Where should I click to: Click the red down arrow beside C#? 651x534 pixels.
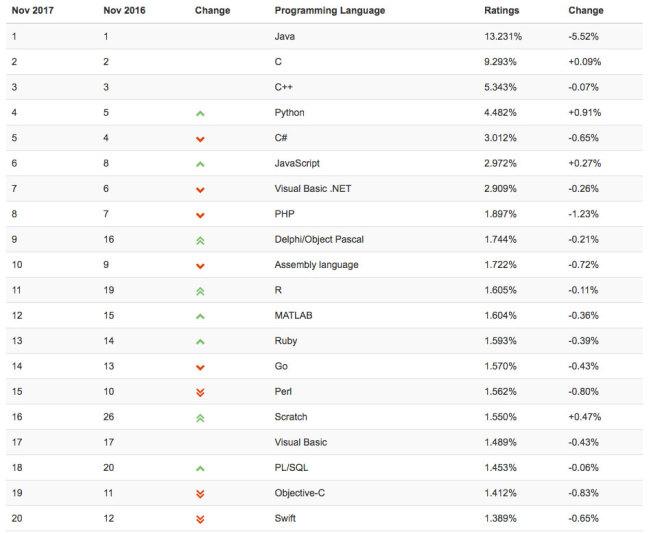click(201, 139)
